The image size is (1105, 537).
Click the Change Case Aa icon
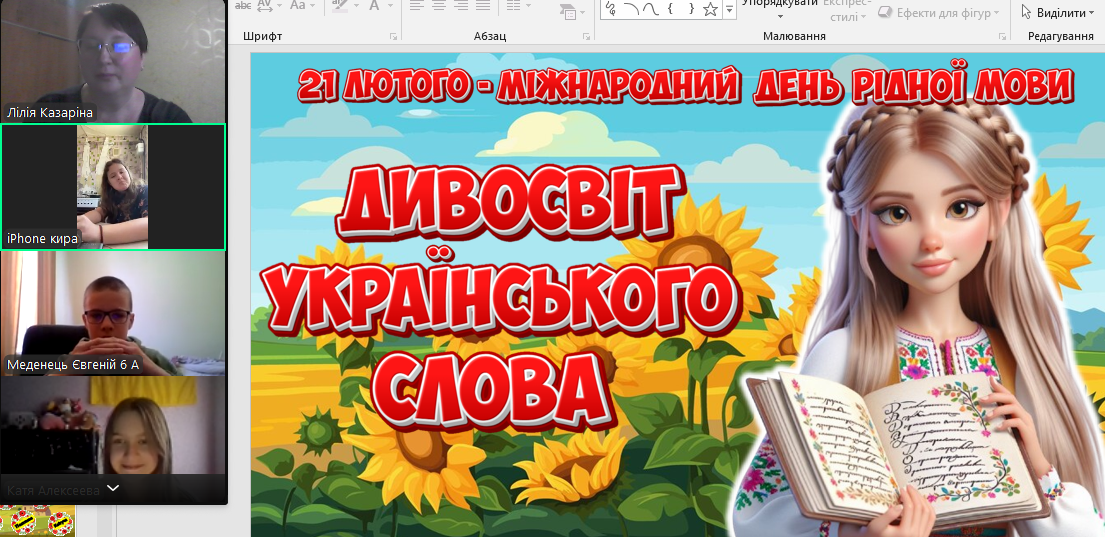(x=298, y=5)
